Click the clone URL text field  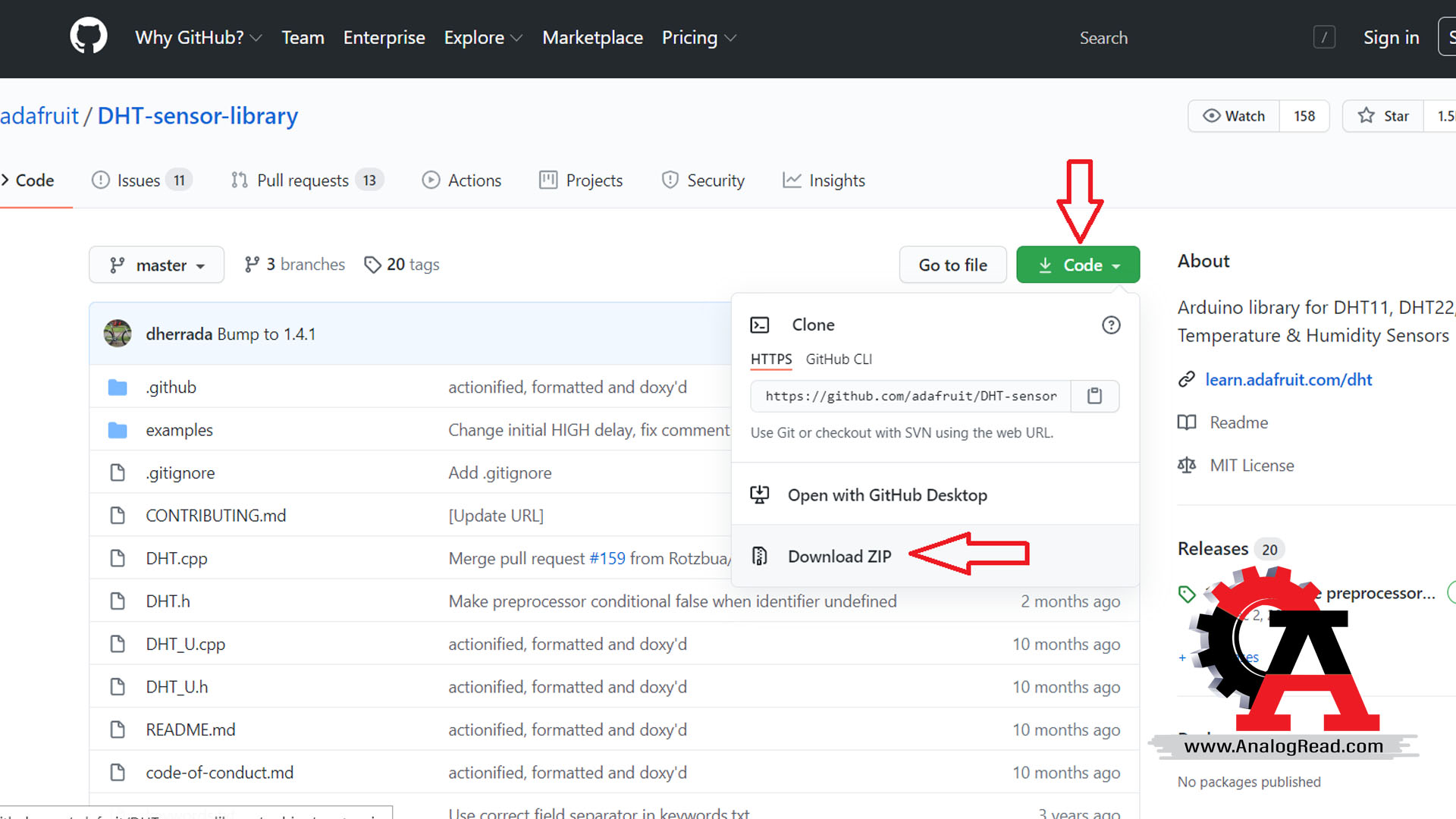pyautogui.click(x=911, y=396)
